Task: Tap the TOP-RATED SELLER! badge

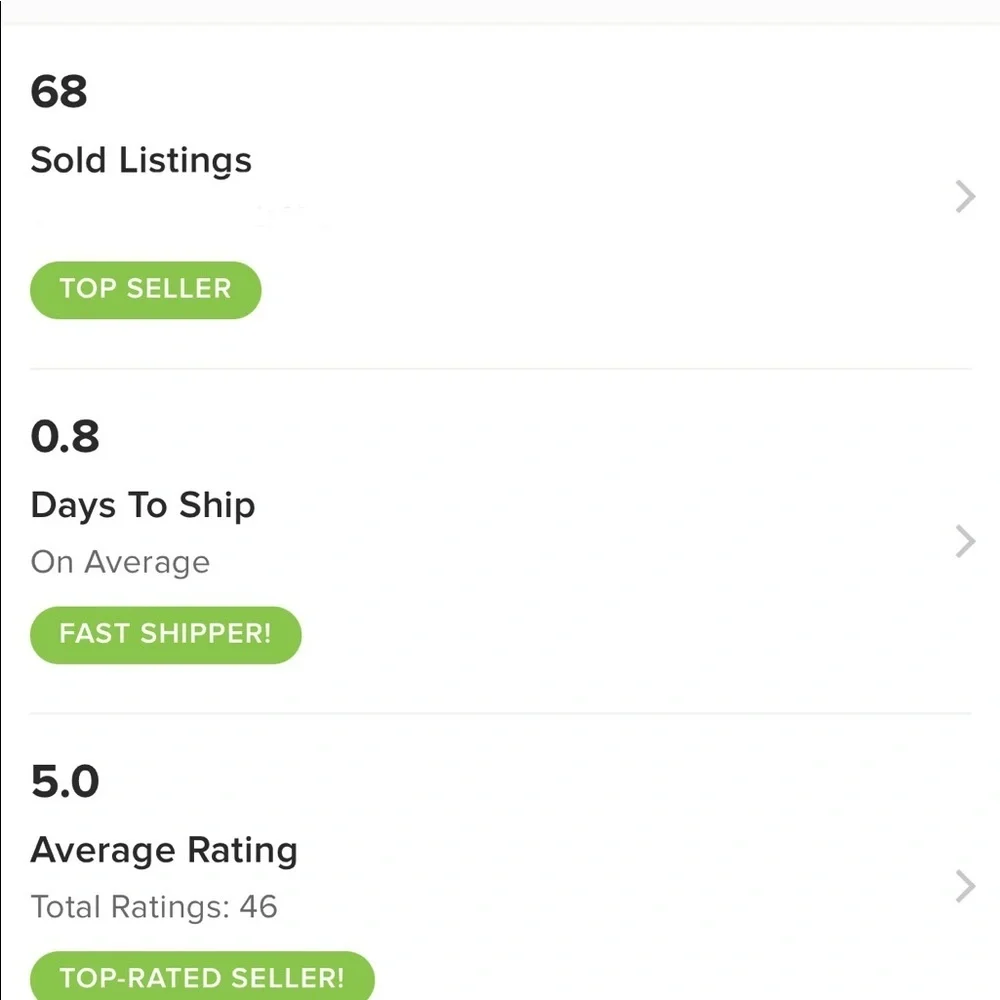Action: click(x=202, y=976)
